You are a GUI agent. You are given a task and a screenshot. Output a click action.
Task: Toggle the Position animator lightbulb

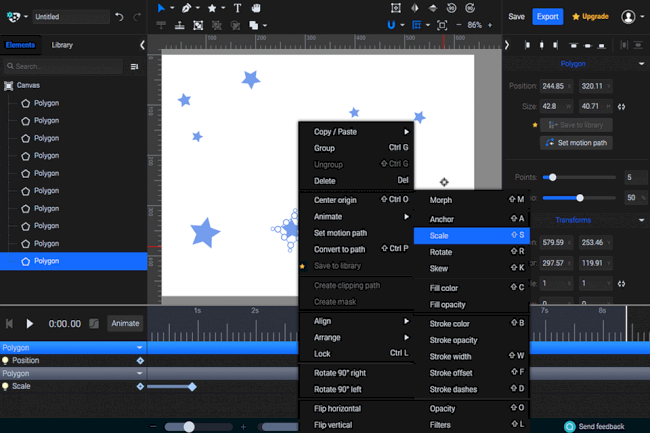pos(5,360)
